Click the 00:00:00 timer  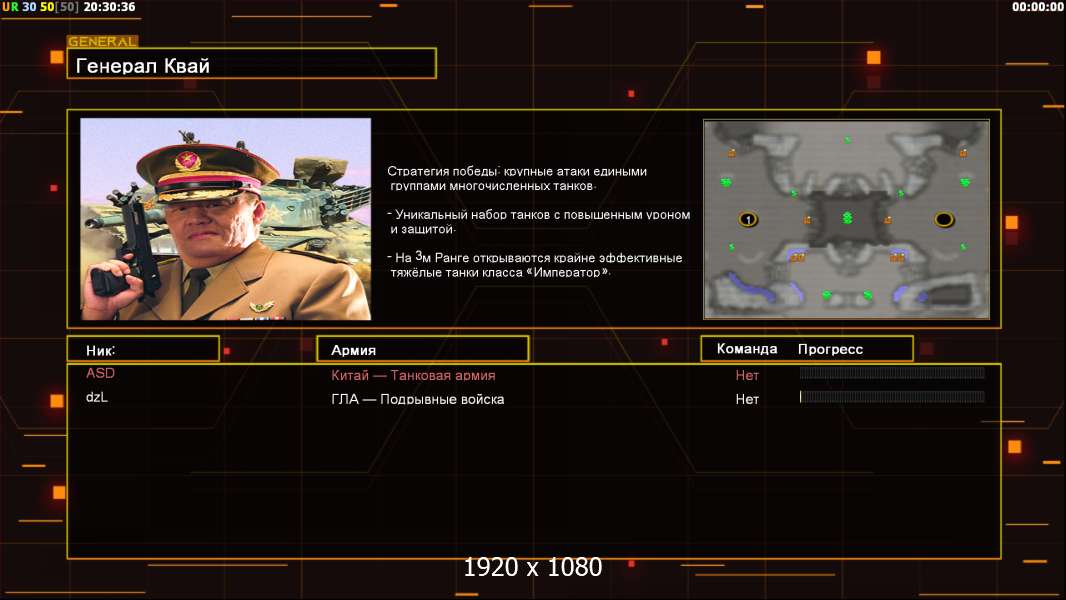pyautogui.click(x=1037, y=7)
